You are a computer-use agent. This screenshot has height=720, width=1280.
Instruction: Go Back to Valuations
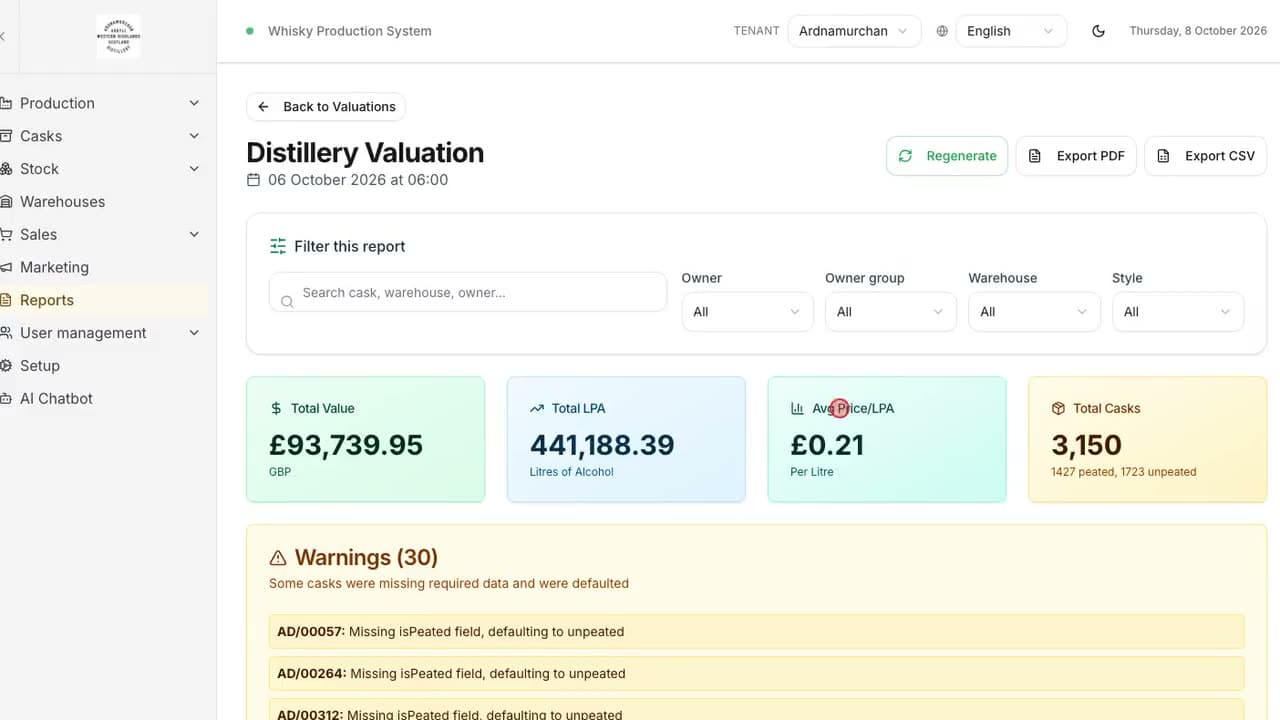click(x=326, y=107)
